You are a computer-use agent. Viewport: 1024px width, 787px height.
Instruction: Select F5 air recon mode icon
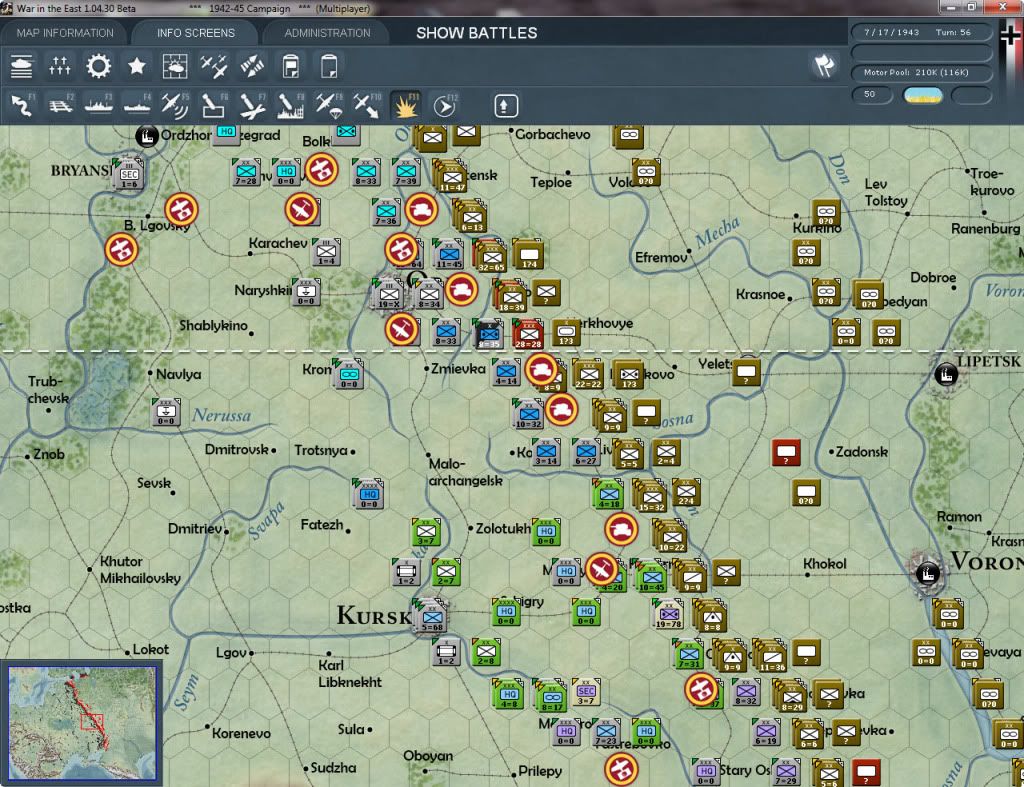click(175, 106)
